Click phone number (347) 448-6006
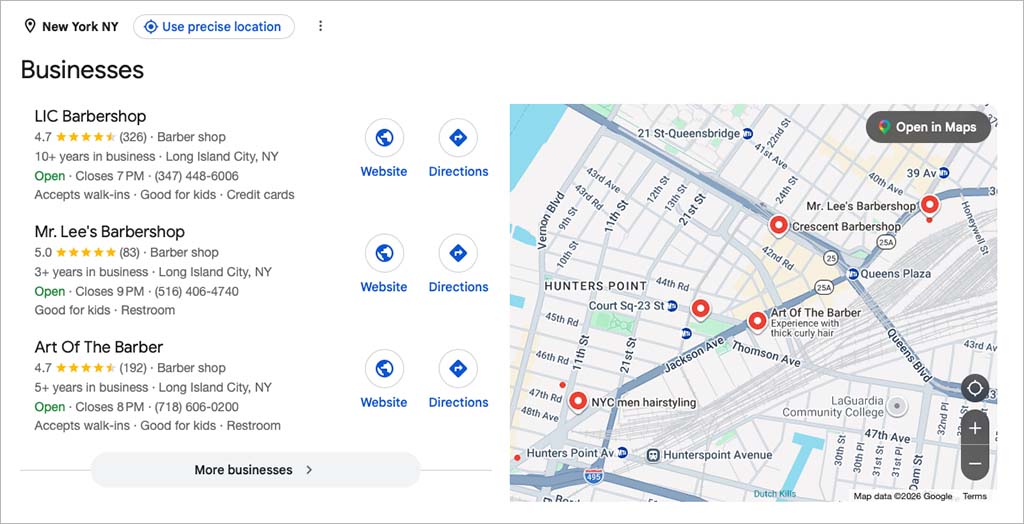 [197, 176]
